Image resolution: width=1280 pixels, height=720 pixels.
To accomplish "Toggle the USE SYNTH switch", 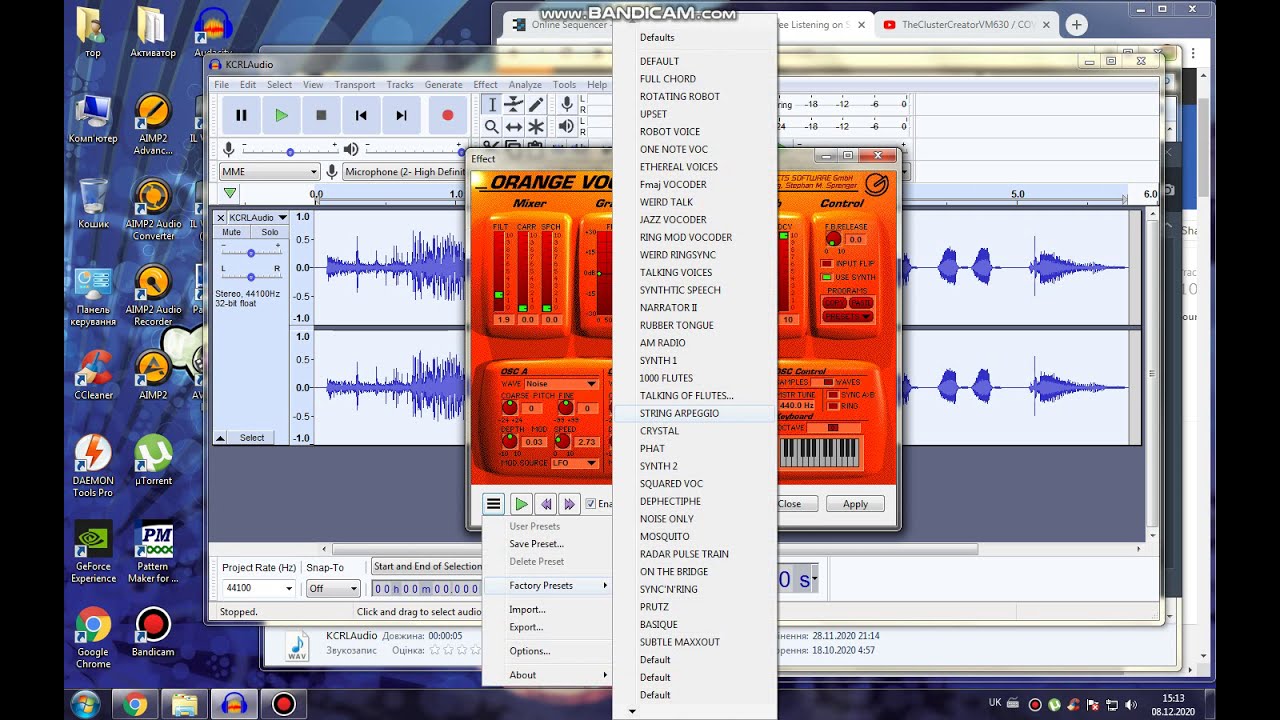I will pos(827,277).
